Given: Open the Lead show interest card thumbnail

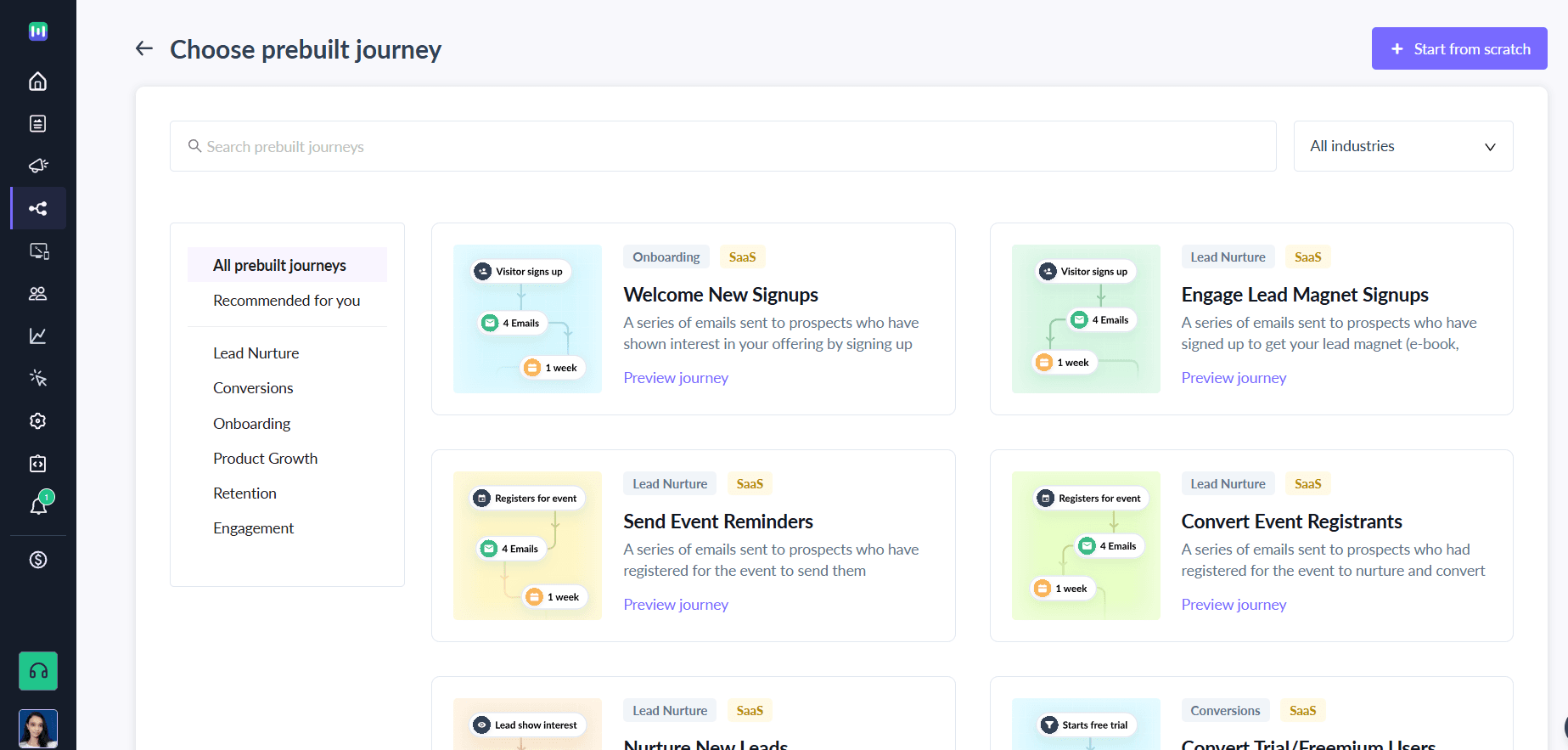Looking at the screenshot, I should tap(527, 725).
